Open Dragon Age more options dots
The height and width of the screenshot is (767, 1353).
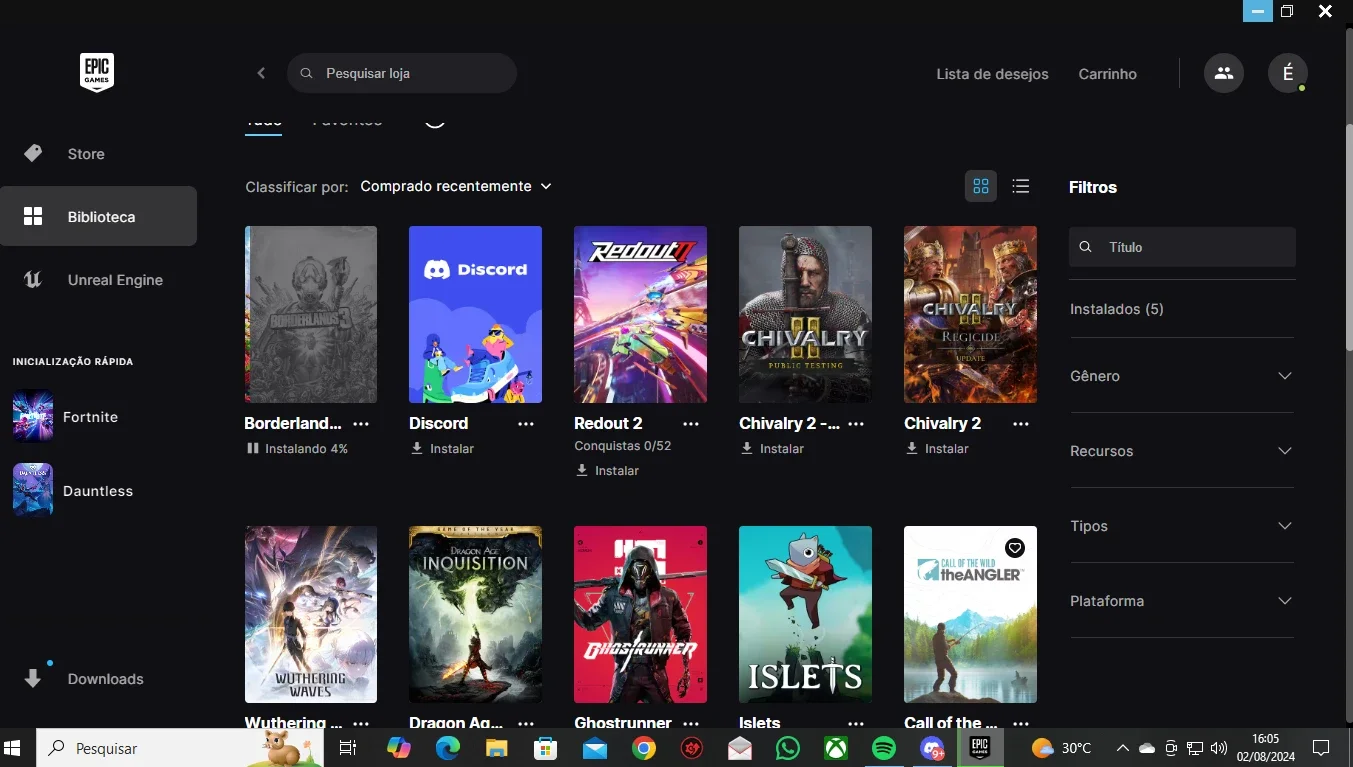pos(526,723)
